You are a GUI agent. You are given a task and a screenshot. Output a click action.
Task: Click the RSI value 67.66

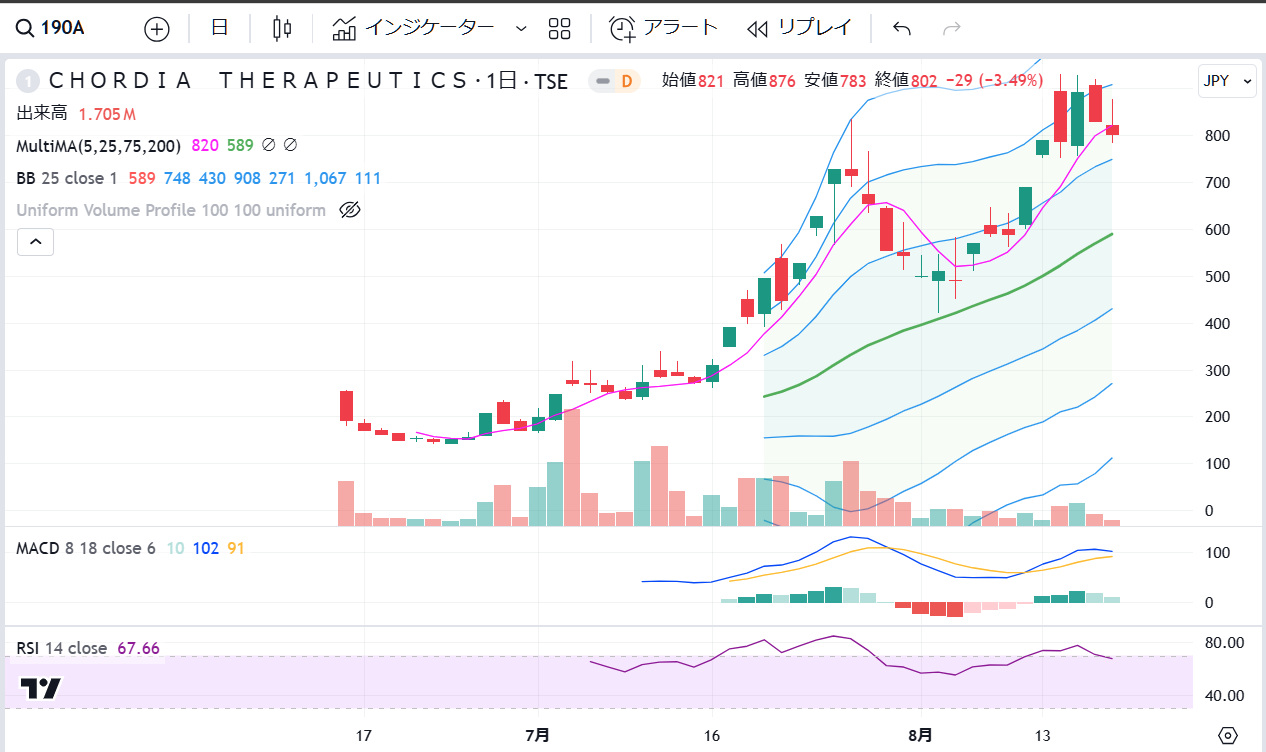click(x=138, y=648)
